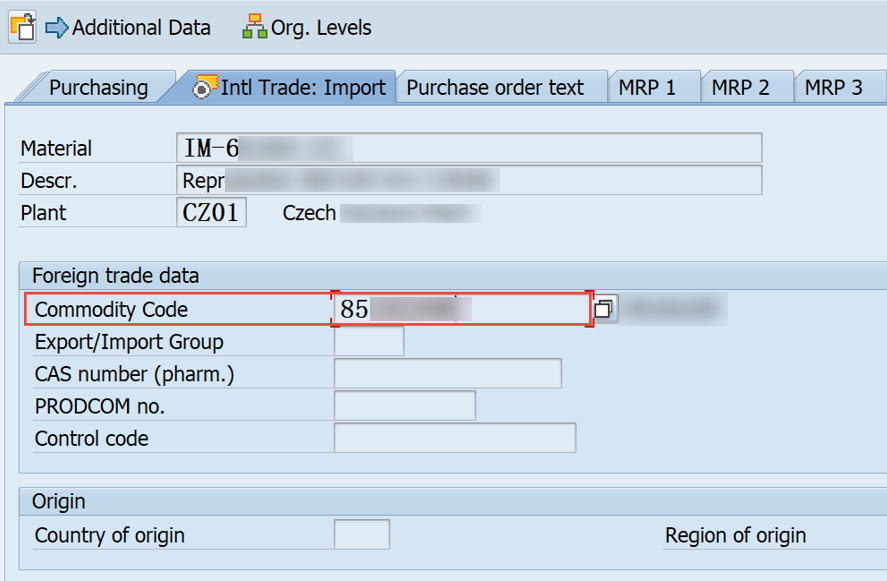
Task: Click the Plant label
Action: point(43,213)
